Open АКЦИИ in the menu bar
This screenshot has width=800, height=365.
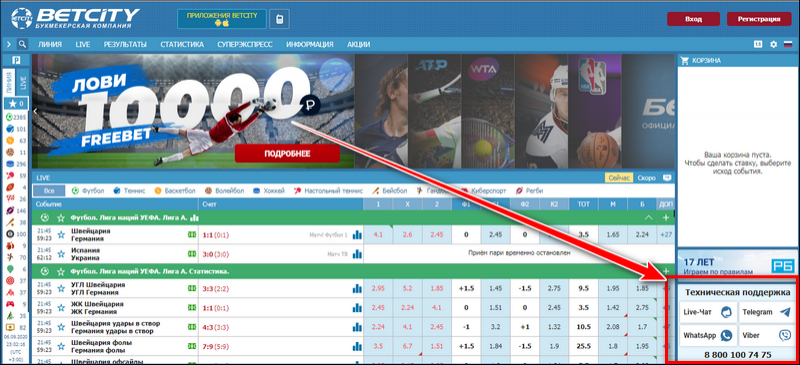click(x=359, y=44)
